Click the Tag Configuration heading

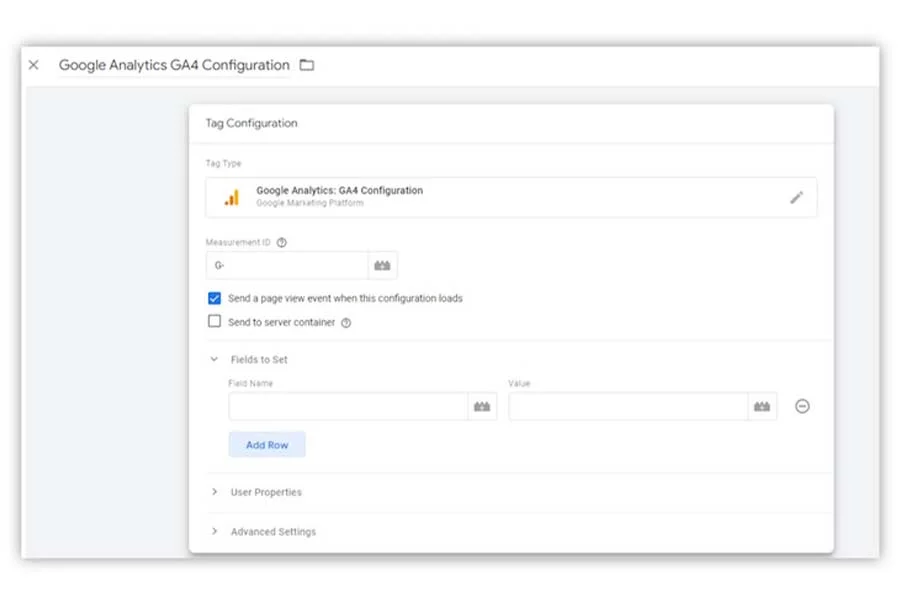click(x=251, y=123)
